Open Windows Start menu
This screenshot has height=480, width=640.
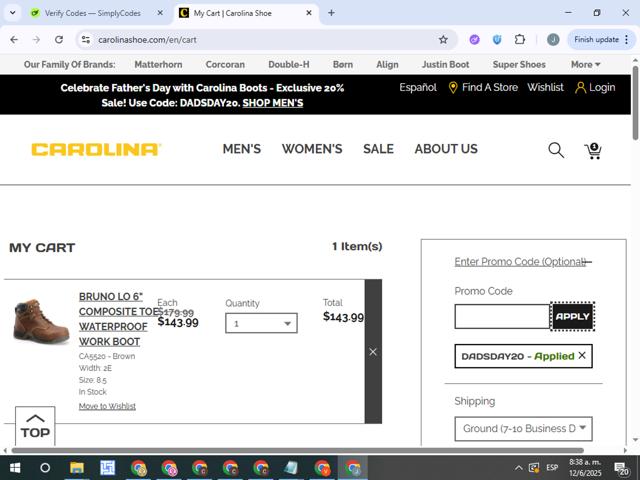(x=15, y=468)
